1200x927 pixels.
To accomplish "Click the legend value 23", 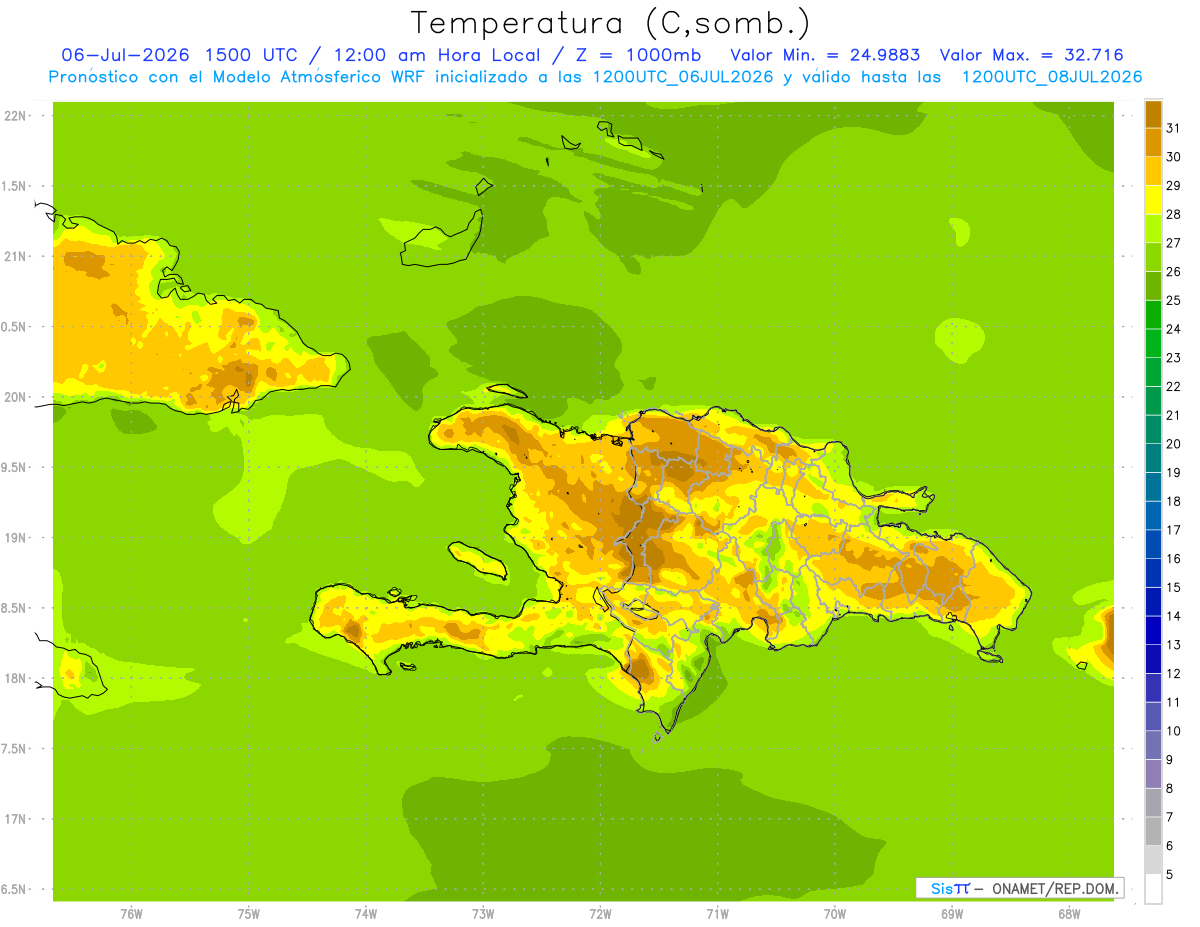I will tap(1173, 358).
